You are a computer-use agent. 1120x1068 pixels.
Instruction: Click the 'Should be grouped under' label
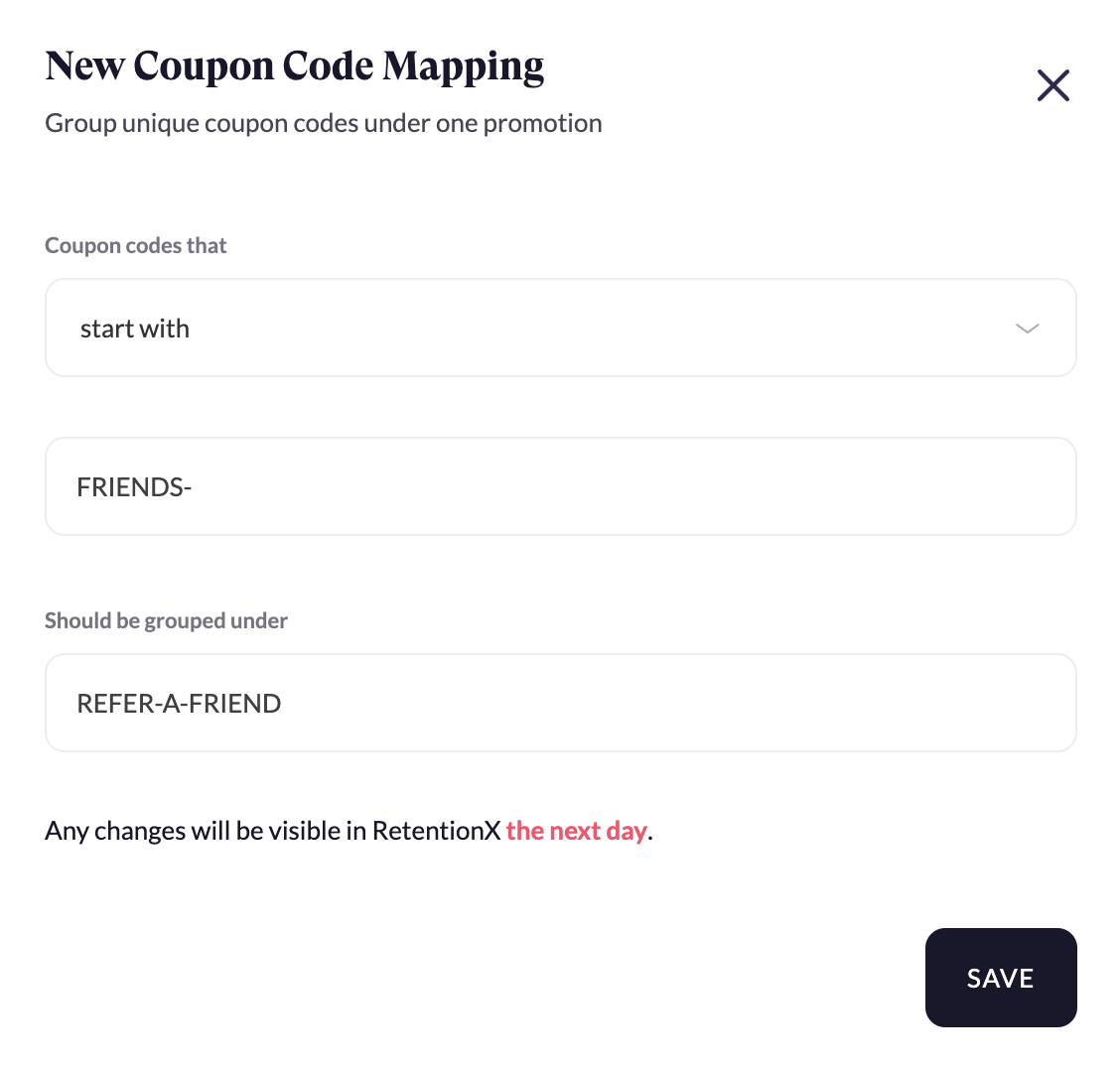click(166, 620)
